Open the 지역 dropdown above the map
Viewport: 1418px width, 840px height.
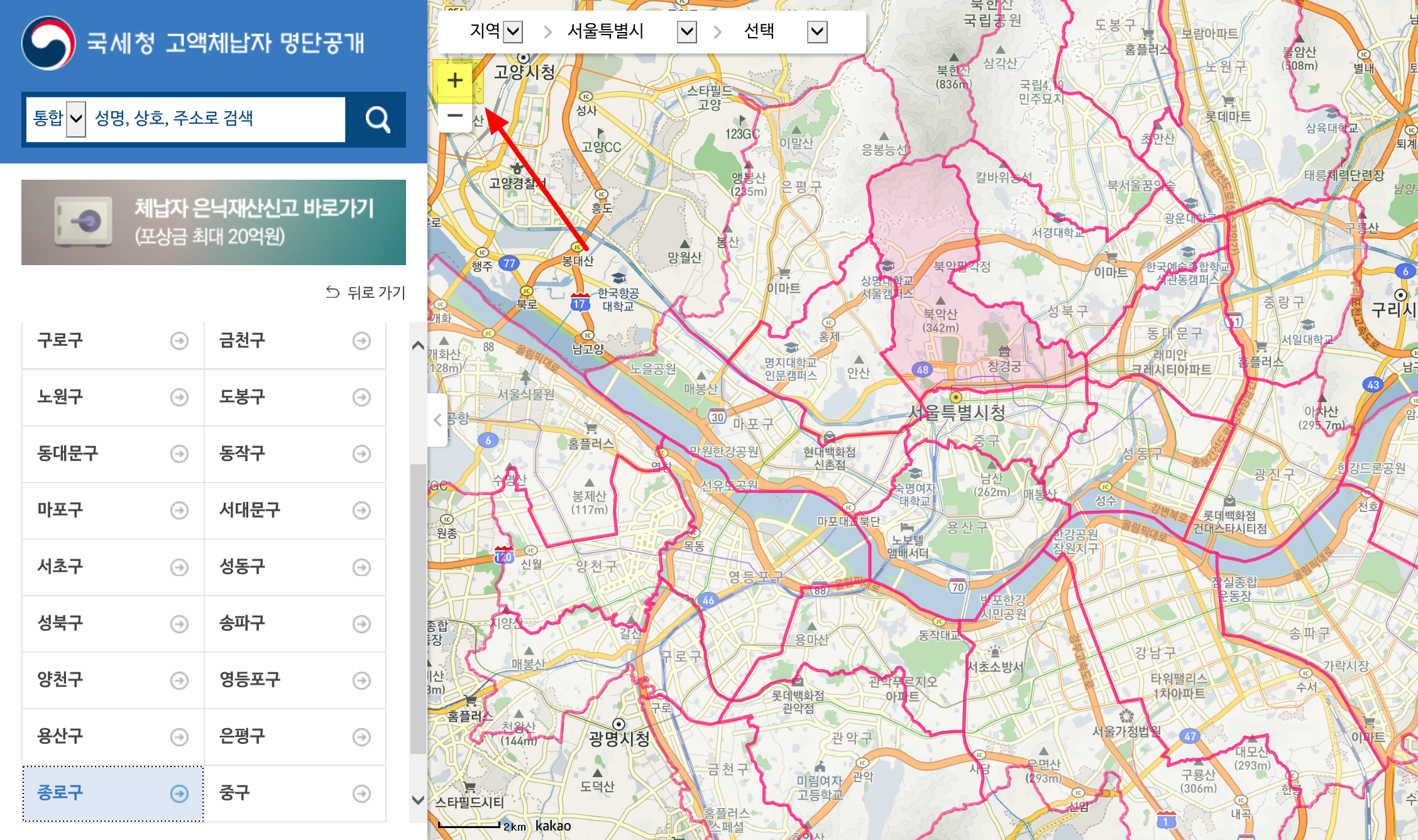514,31
